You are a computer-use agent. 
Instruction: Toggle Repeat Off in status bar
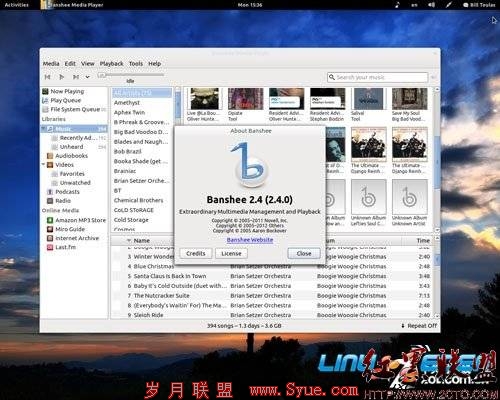(419, 326)
